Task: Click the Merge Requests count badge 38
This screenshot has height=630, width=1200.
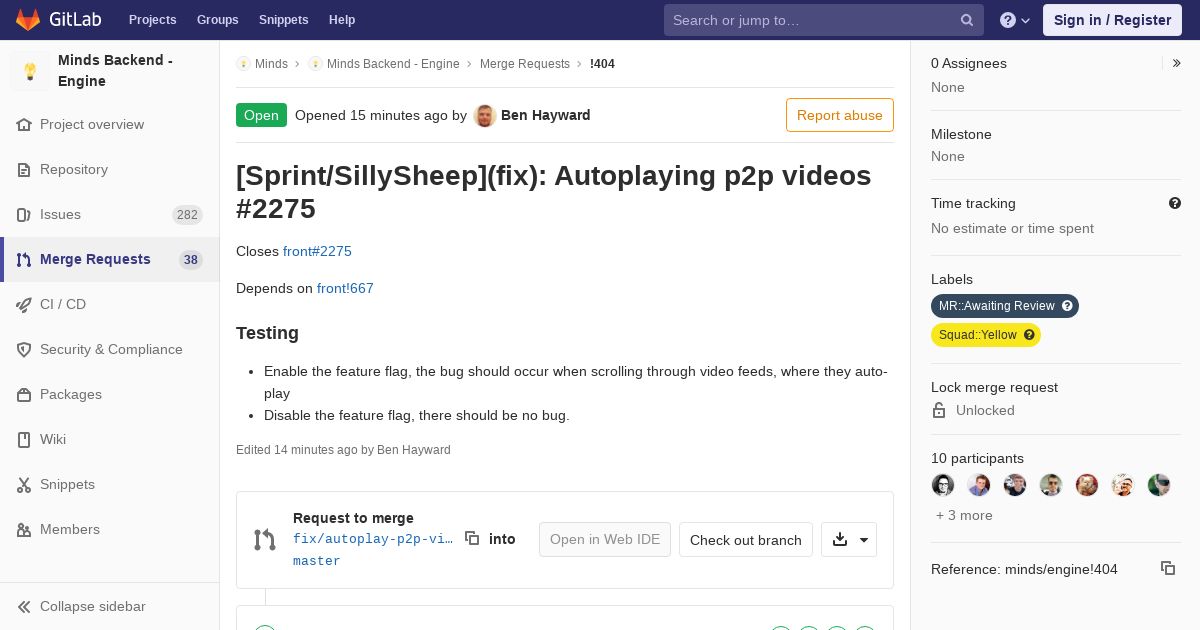Action: [191, 260]
